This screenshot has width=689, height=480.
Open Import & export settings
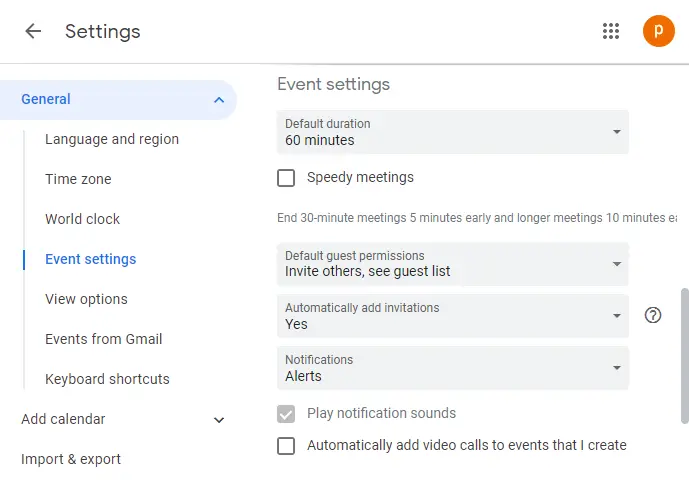[71, 459]
